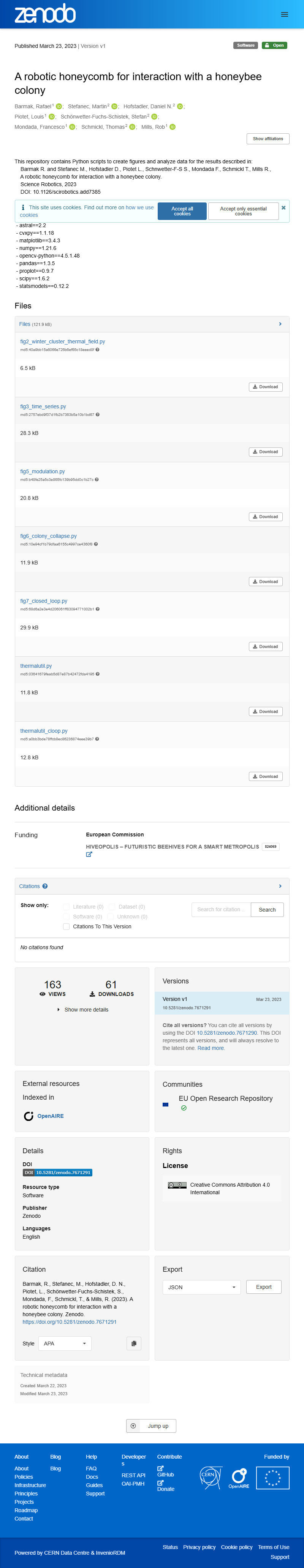This screenshot has height=1568, width=304.
Task: Collapse the Files panel chevron
Action: pyautogui.click(x=280, y=324)
